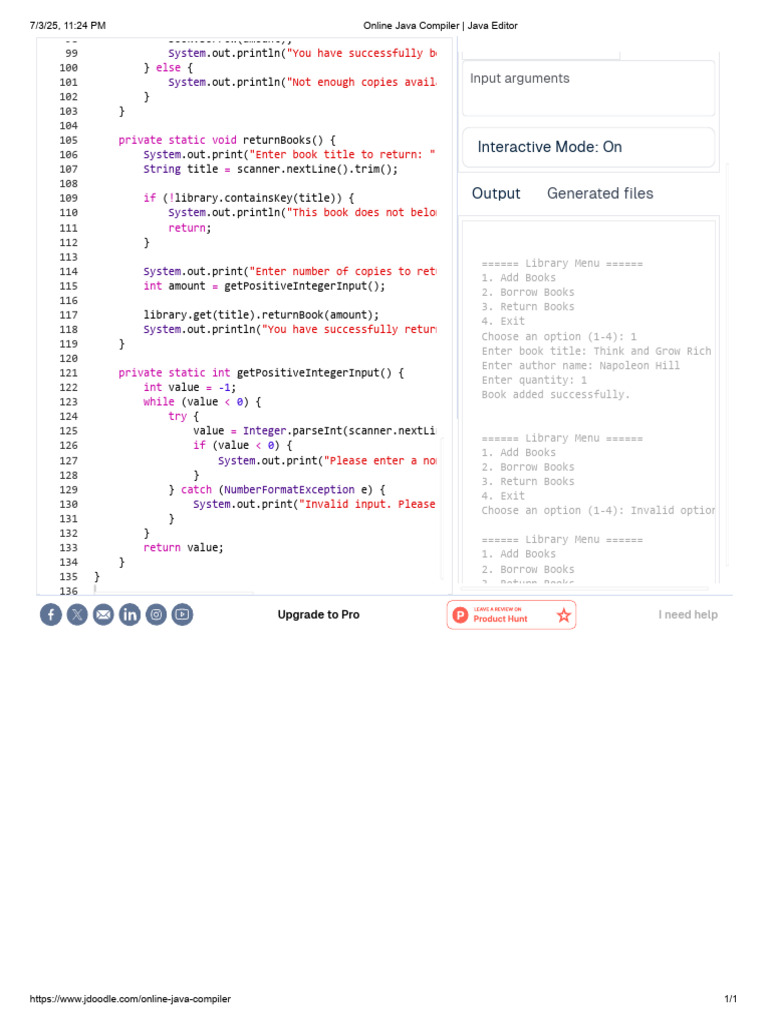Open the Instagram icon

[x=156, y=615]
